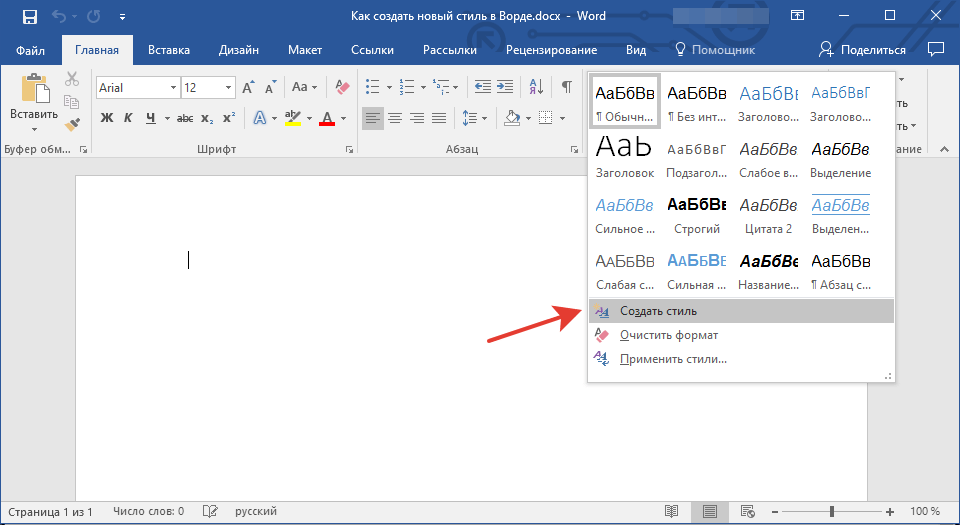Image resolution: width=960 pixels, height=525 pixels.
Task: Open the Arial font name dropdown
Action: click(173, 88)
